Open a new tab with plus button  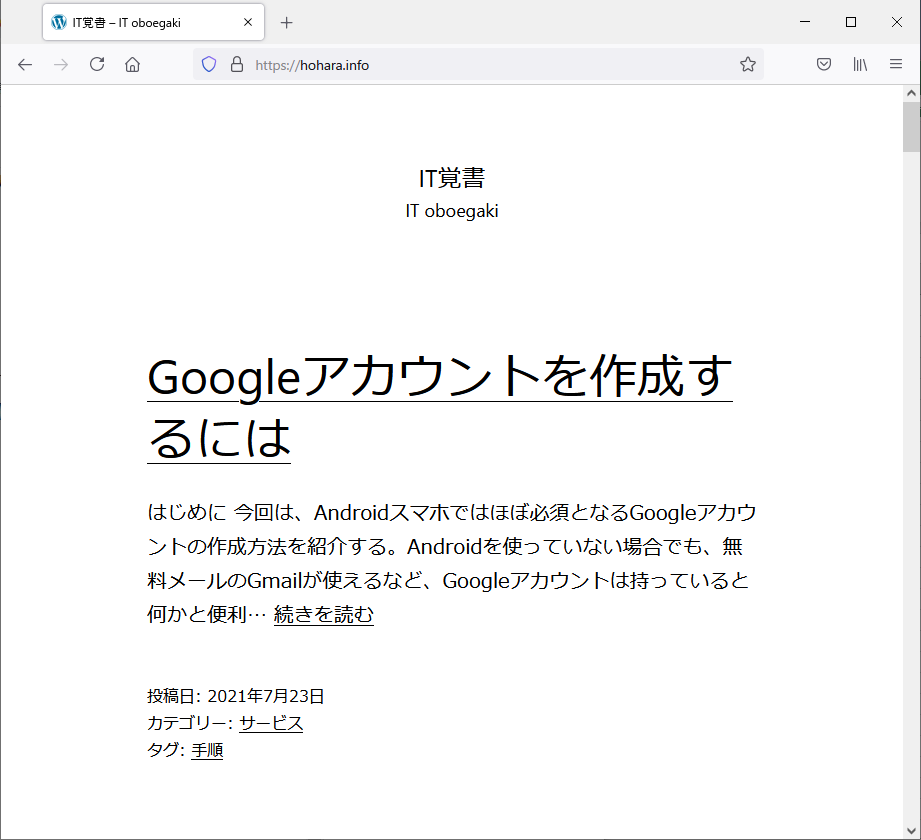pyautogui.click(x=287, y=22)
